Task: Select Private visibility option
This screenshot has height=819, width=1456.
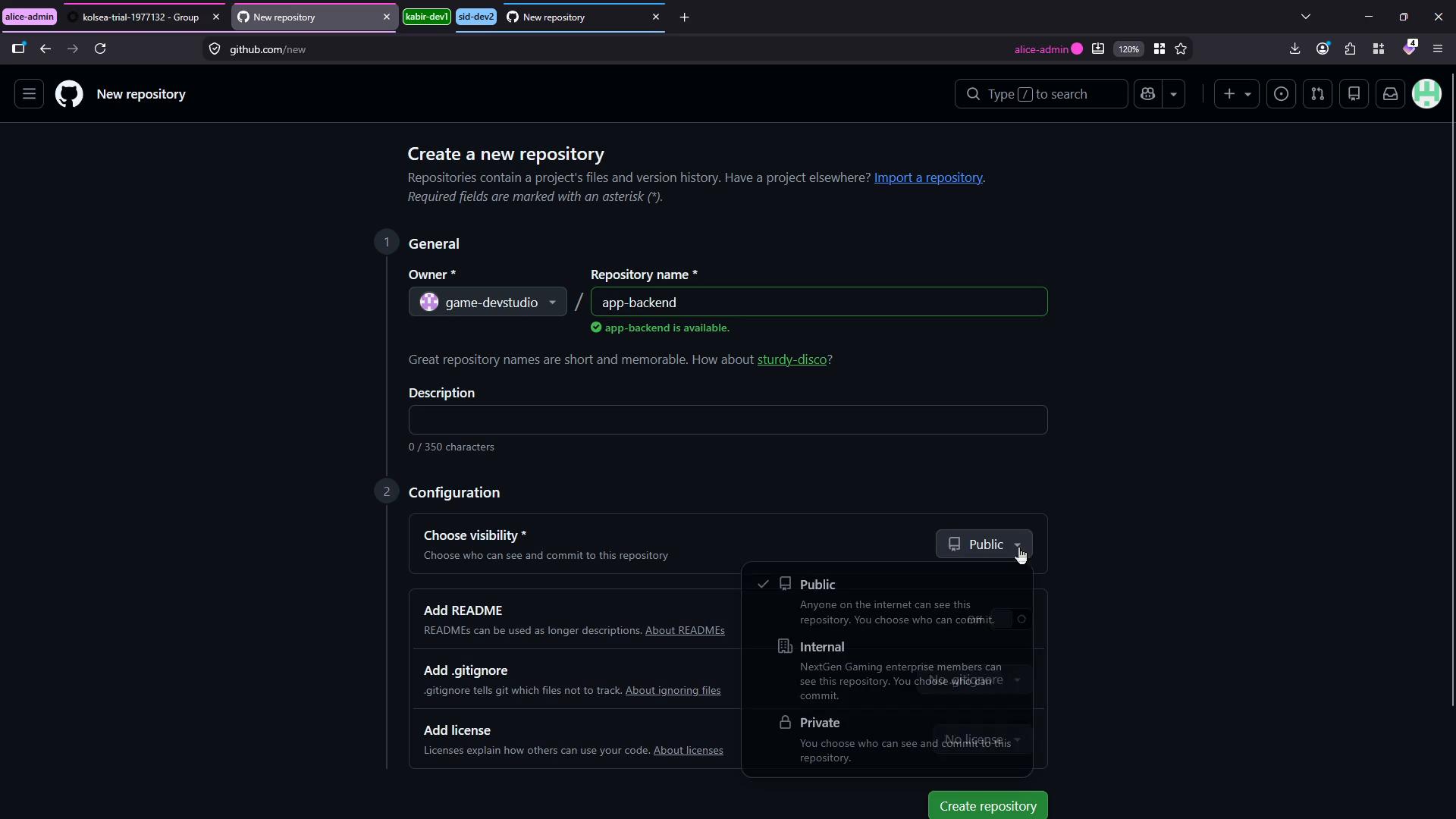Action: 887,739
